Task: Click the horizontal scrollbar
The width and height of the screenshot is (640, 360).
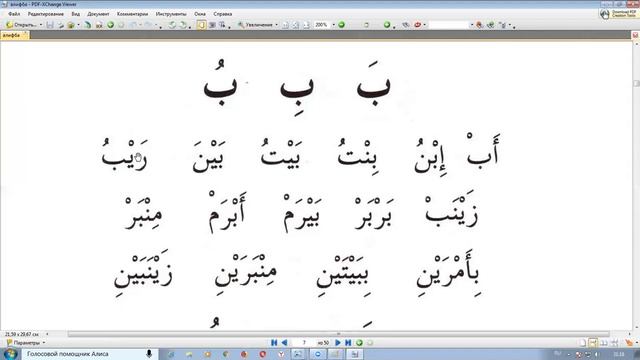Action: 338,334
